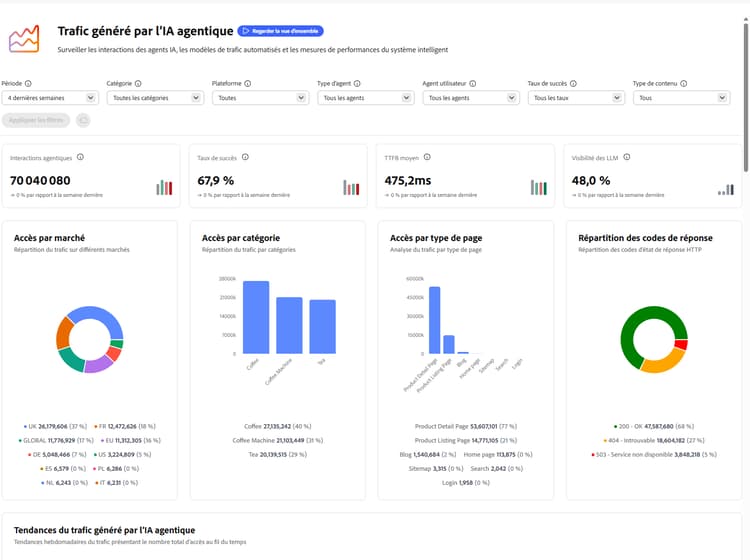Toggle 404 - Introuvable legend entry

pos(654,440)
